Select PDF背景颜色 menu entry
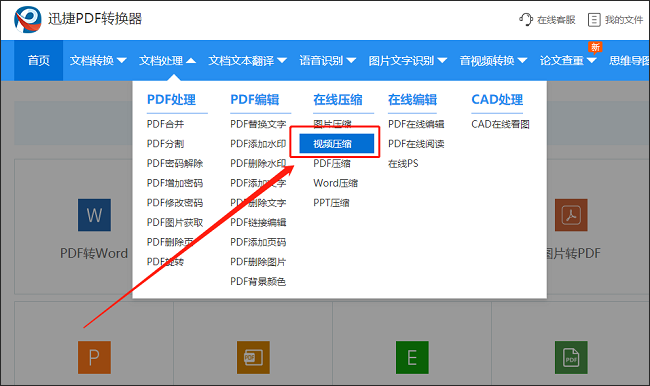The height and width of the screenshot is (386, 650). pyautogui.click(x=258, y=282)
